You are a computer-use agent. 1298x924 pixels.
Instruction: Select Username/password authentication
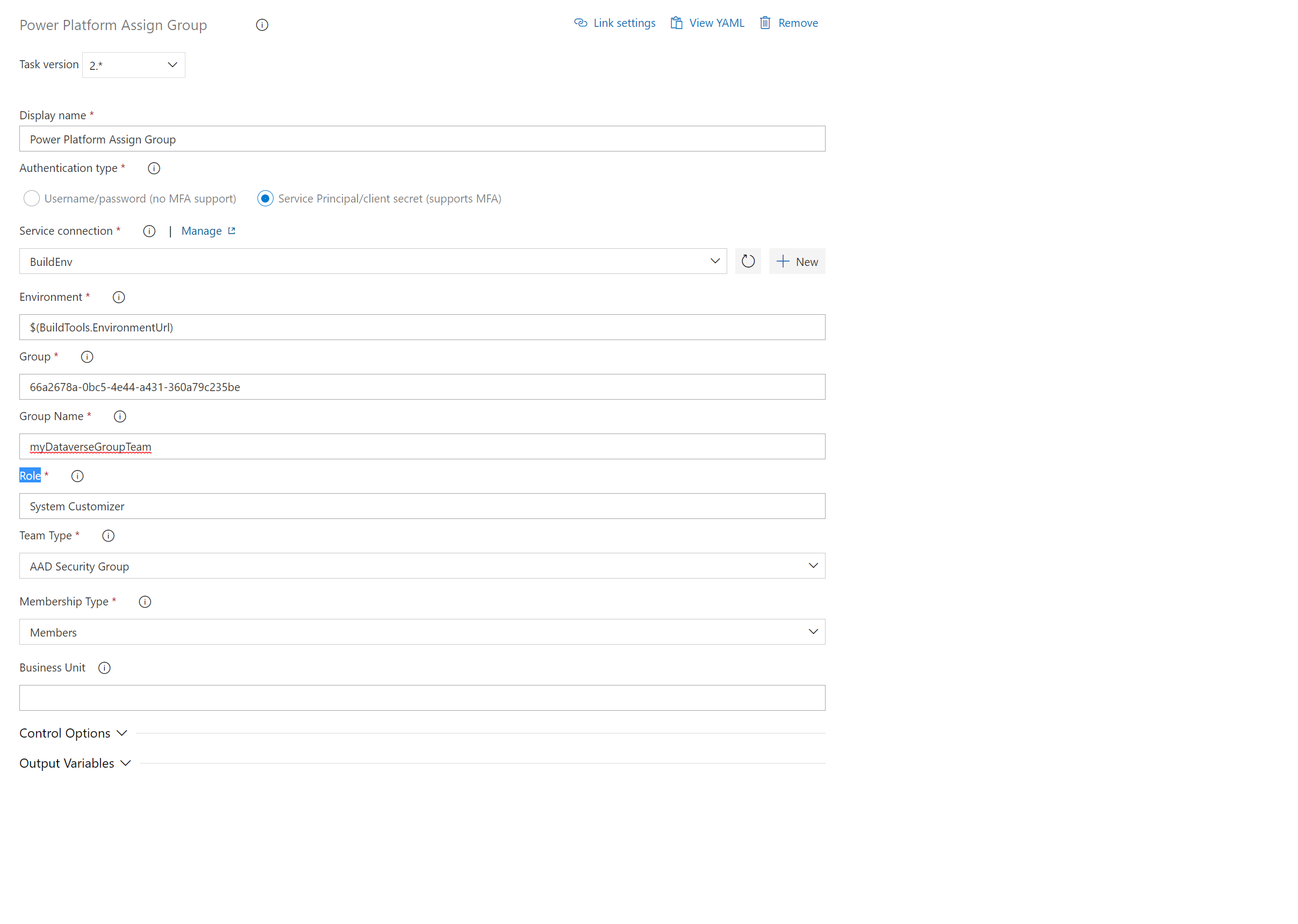click(x=31, y=198)
